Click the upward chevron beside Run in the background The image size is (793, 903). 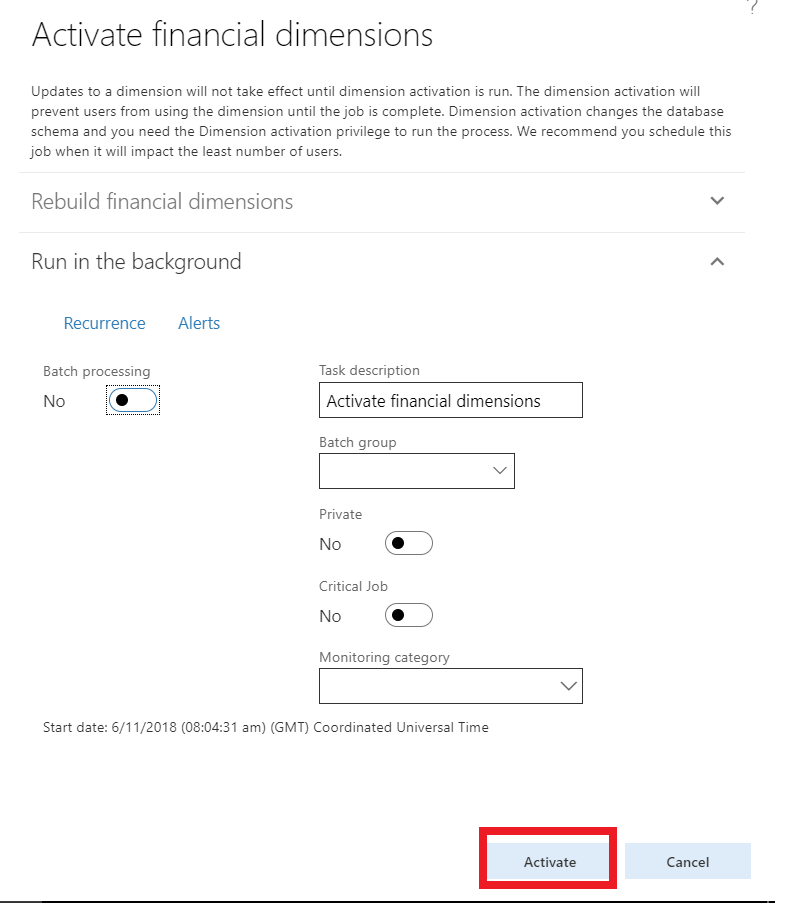coord(717,261)
